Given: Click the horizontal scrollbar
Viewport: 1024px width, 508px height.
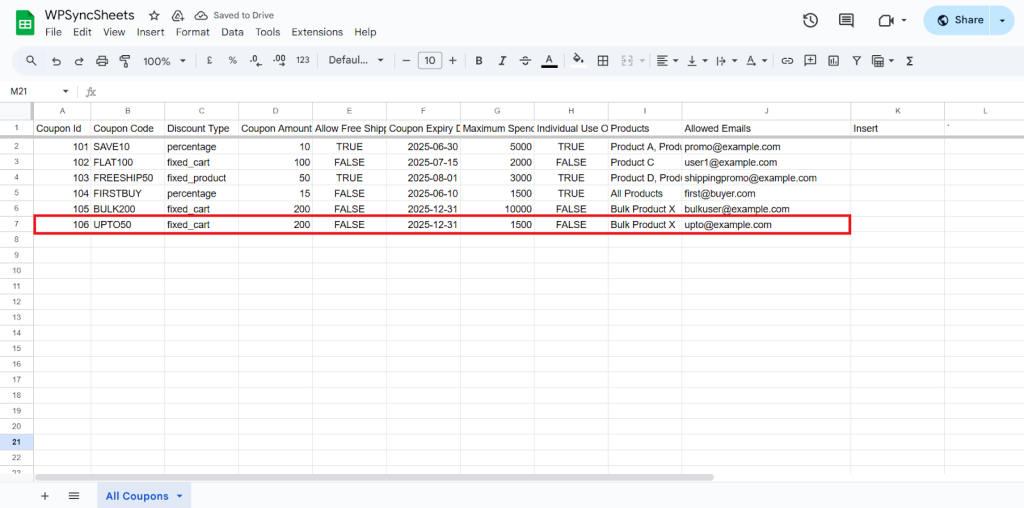Looking at the screenshot, I should click(x=374, y=477).
